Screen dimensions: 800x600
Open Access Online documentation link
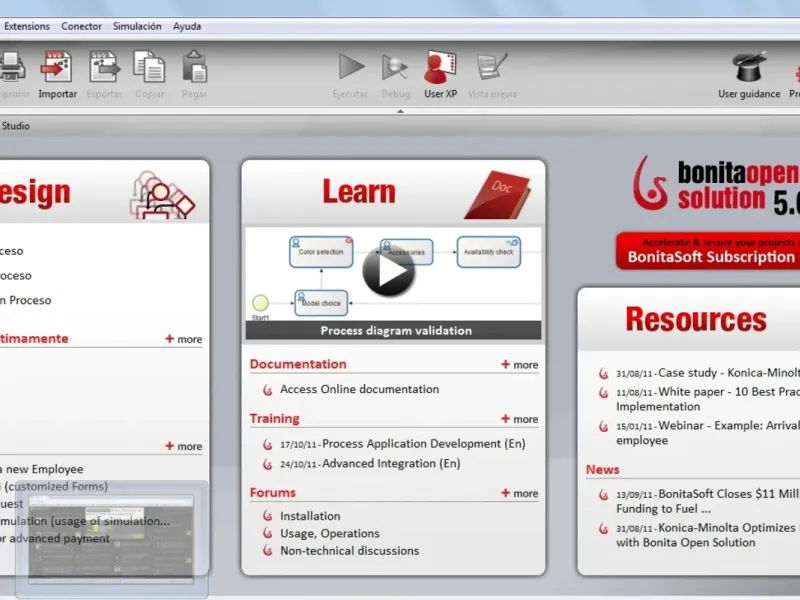[x=359, y=389]
